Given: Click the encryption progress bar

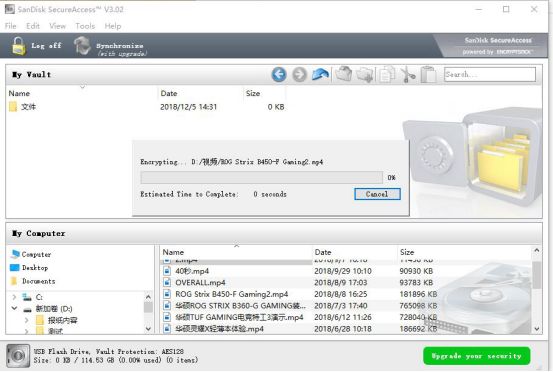Looking at the screenshot, I should click(261, 177).
